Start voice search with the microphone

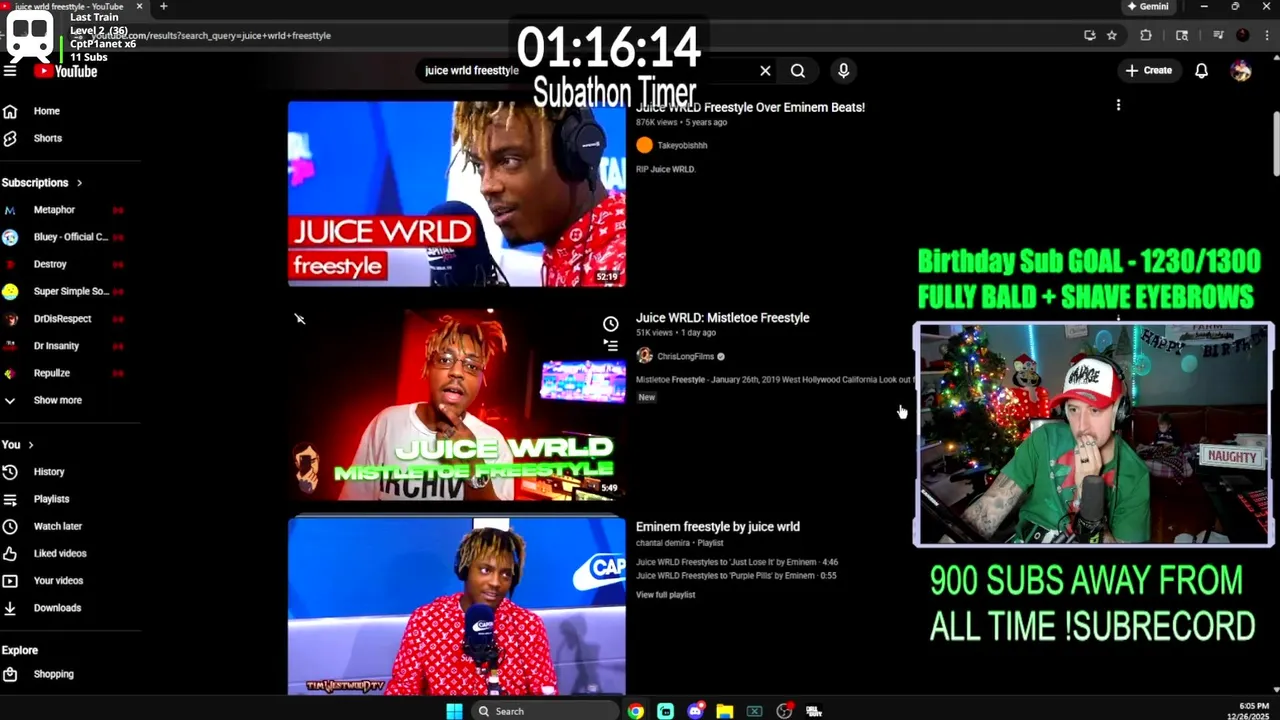843,71
